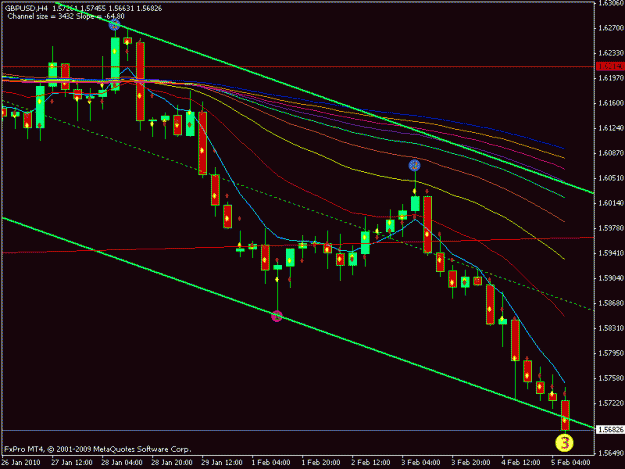
Task: Click the 1.61240 price axis label
Action: [611, 128]
